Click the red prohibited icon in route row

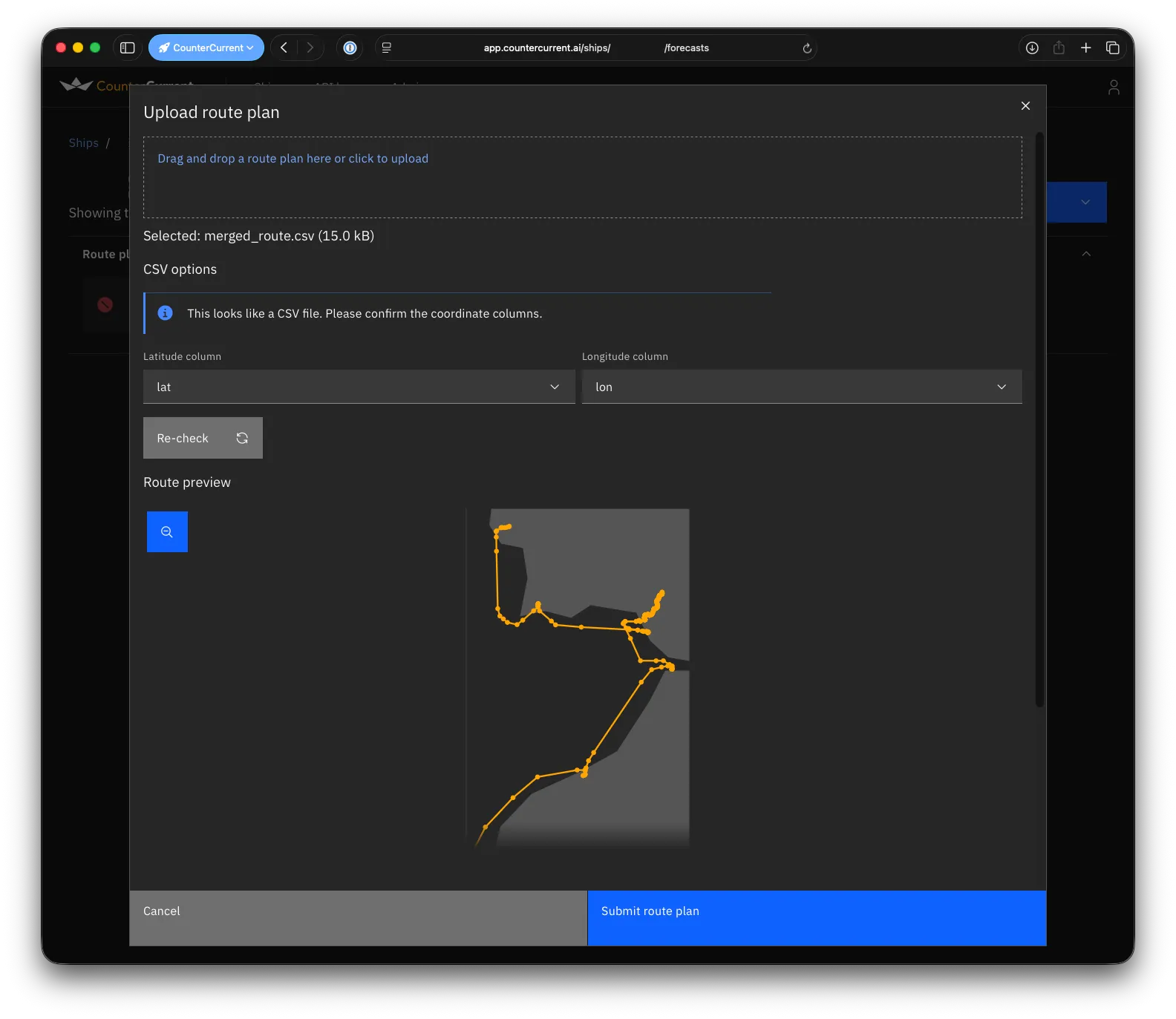tap(105, 304)
